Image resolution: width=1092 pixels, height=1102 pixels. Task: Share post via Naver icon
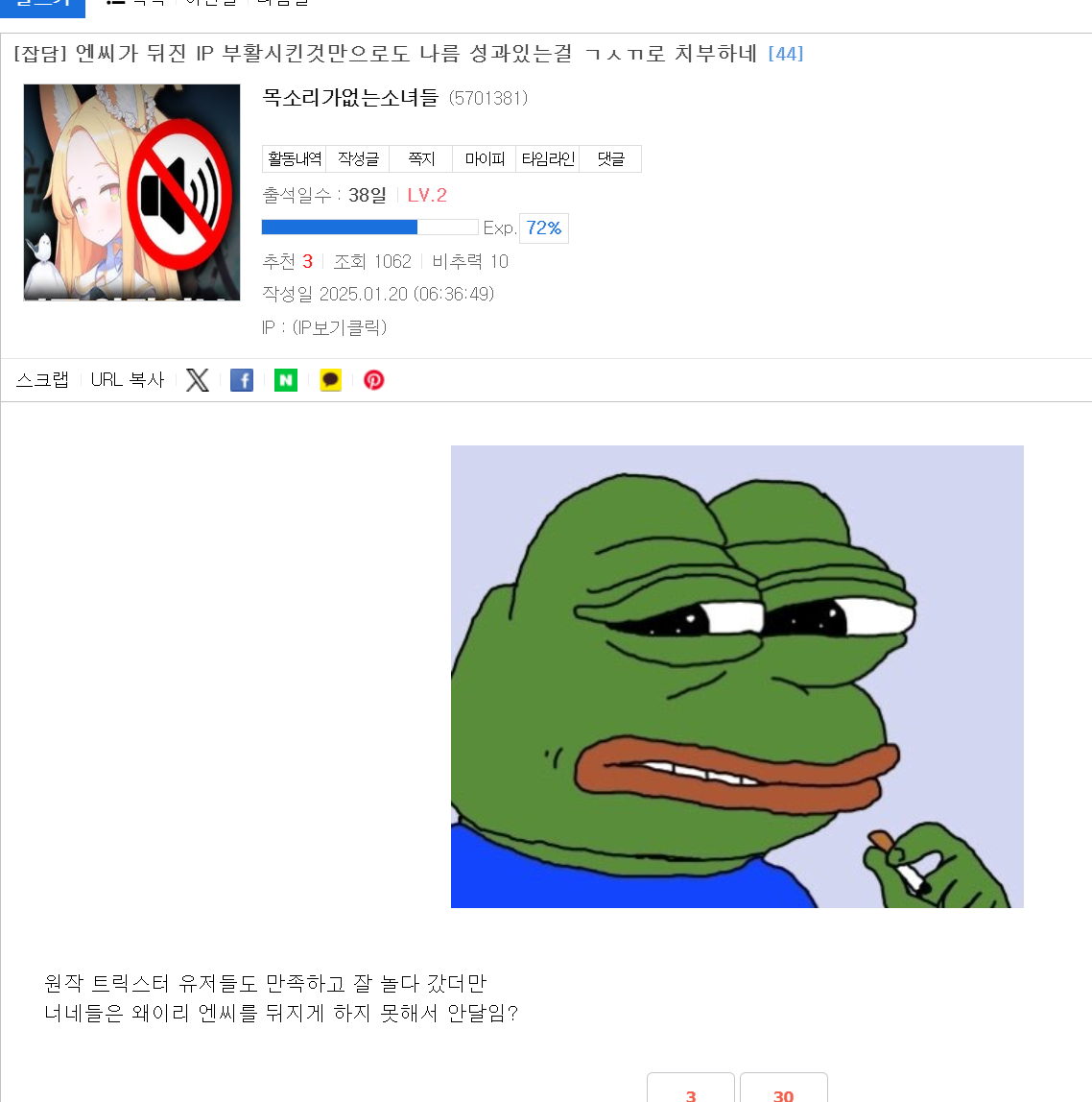[286, 380]
